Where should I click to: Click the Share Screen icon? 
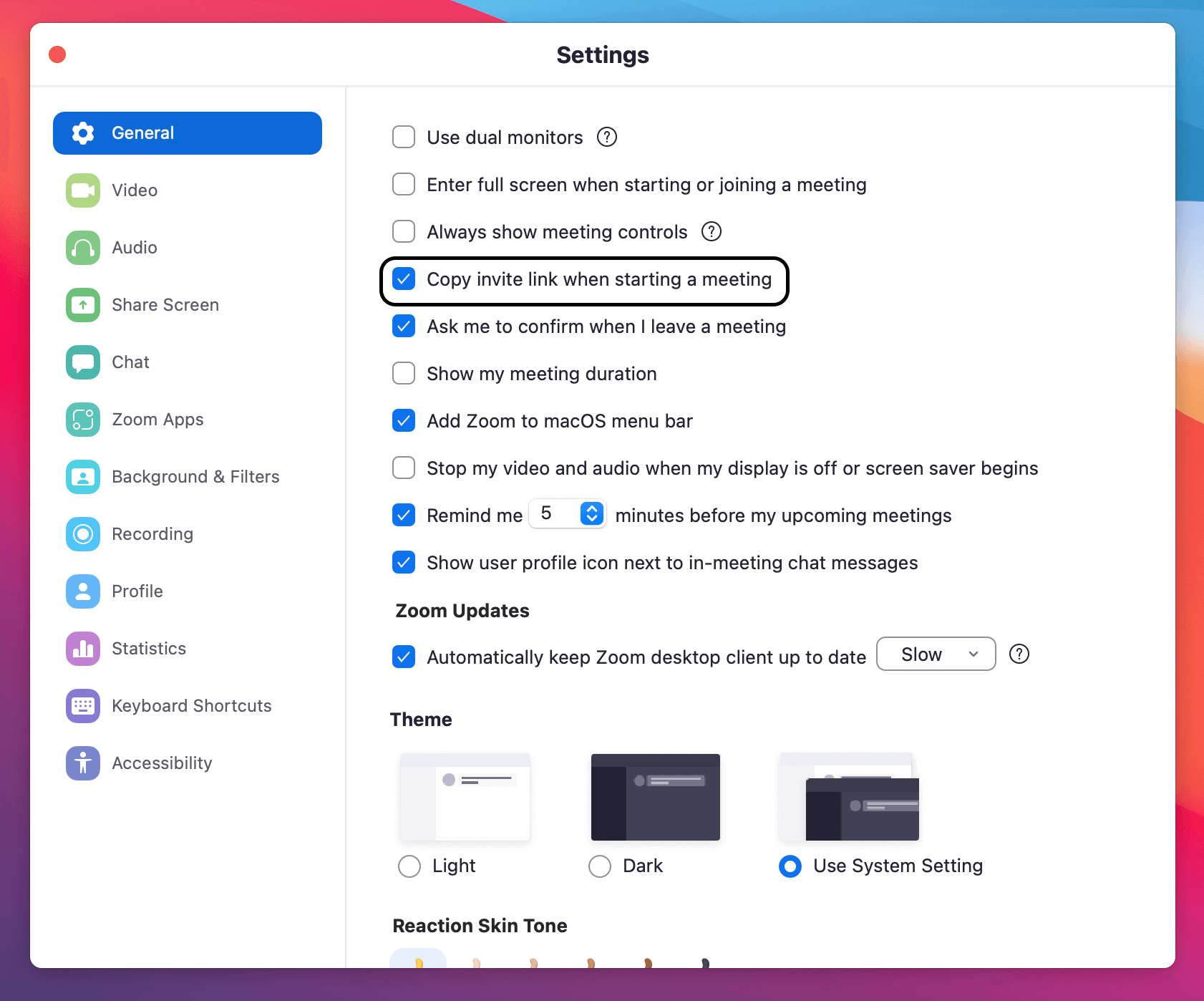click(x=83, y=305)
